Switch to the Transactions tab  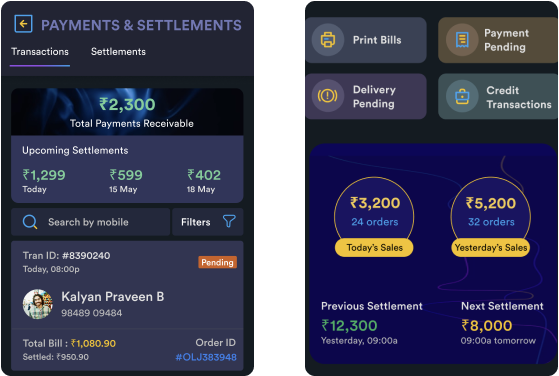tap(40, 52)
